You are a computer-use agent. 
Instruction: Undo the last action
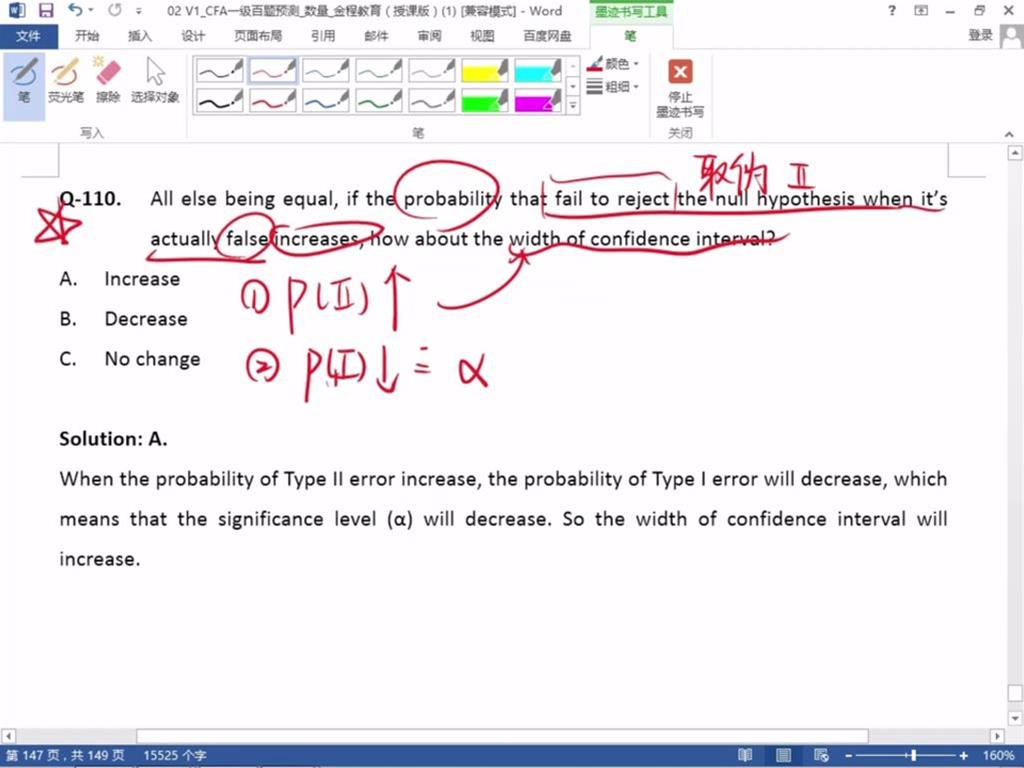tap(75, 10)
